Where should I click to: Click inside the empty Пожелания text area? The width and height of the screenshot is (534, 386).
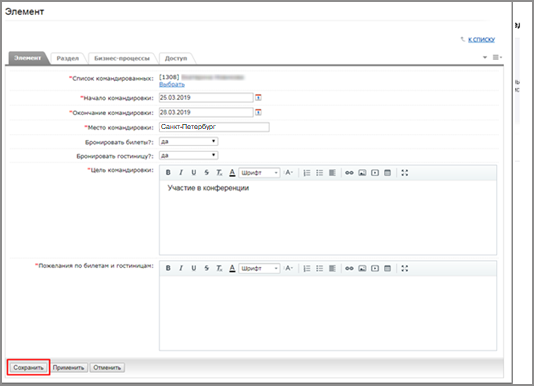[x=328, y=313]
